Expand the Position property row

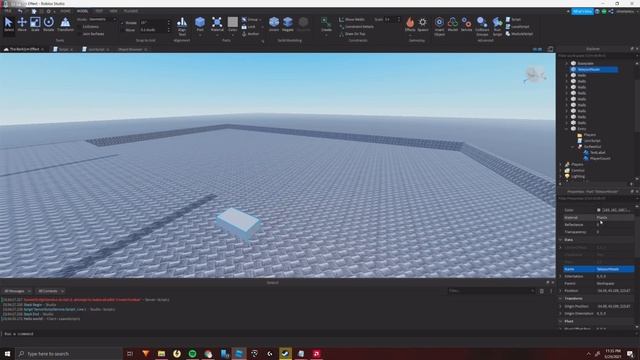tap(561, 291)
